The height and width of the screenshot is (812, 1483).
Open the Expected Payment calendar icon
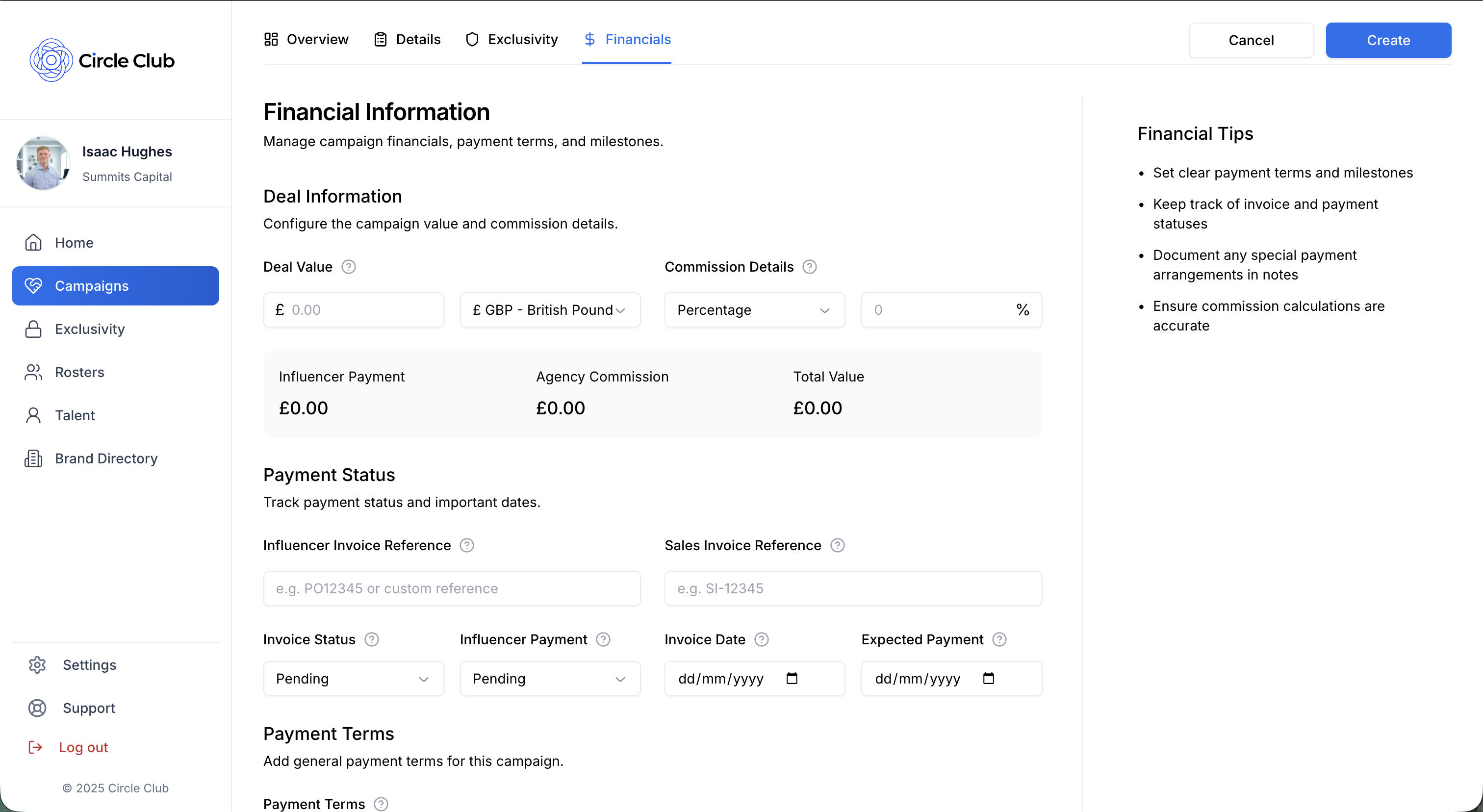[x=989, y=679]
